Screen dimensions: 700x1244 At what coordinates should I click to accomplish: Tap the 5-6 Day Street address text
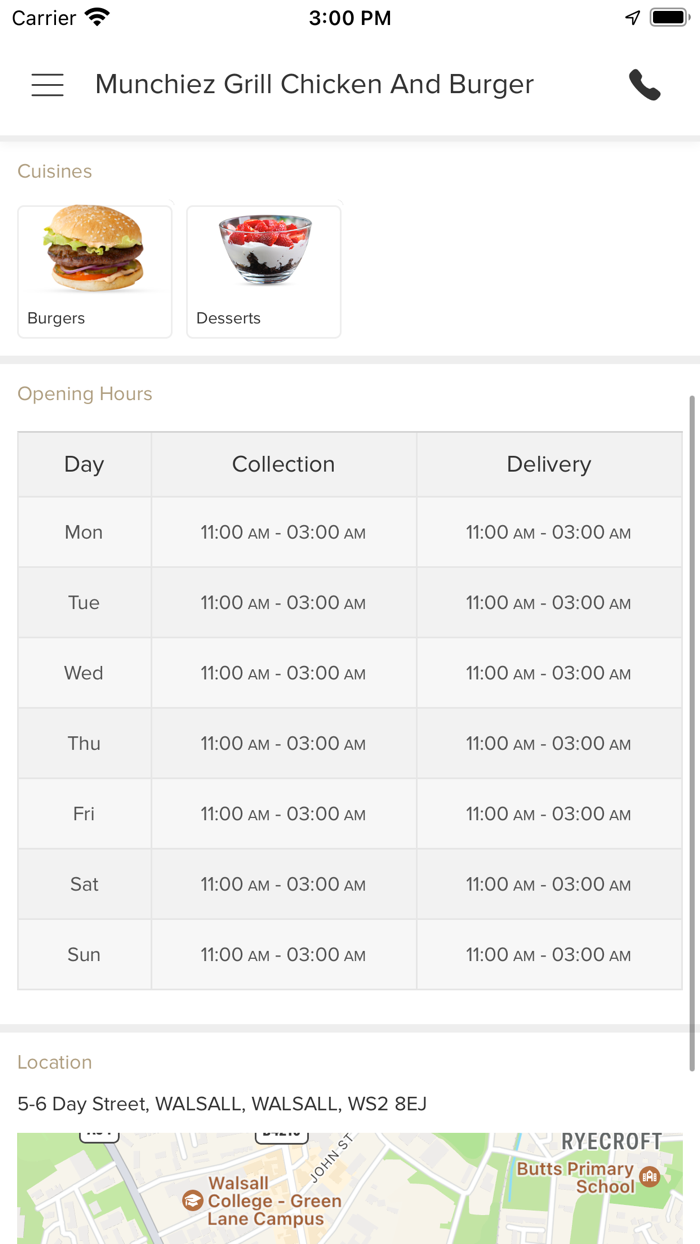(x=222, y=1104)
